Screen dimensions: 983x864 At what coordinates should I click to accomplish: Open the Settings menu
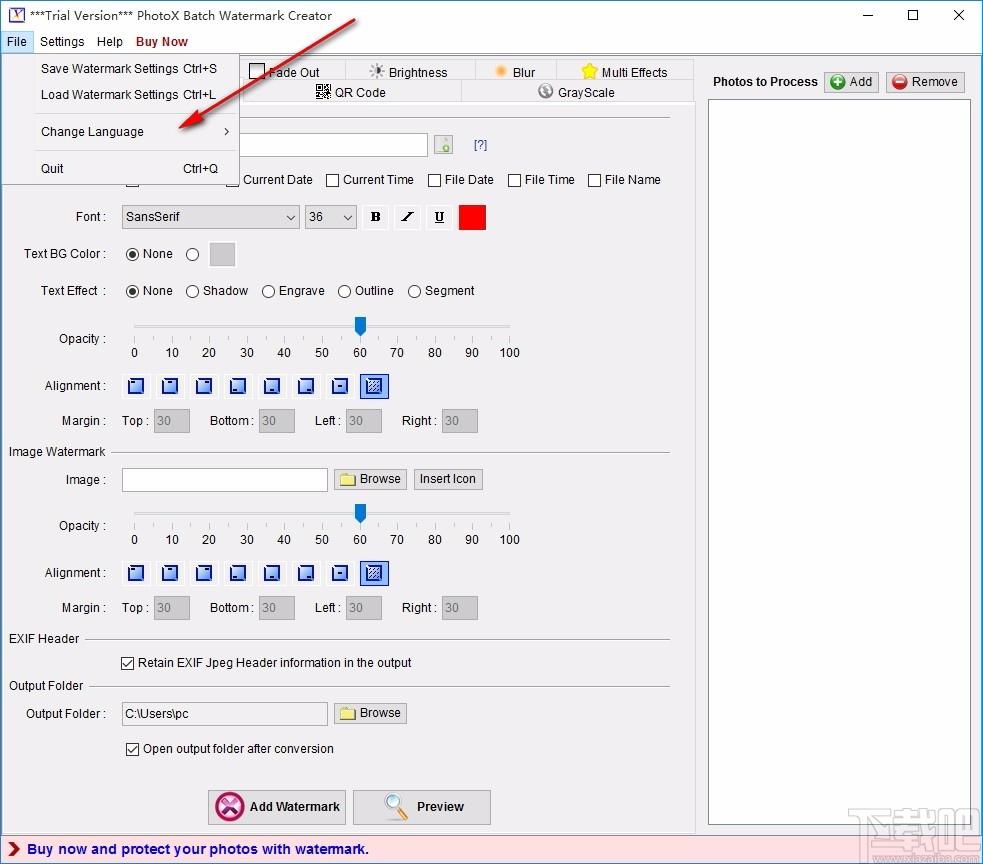(x=62, y=42)
